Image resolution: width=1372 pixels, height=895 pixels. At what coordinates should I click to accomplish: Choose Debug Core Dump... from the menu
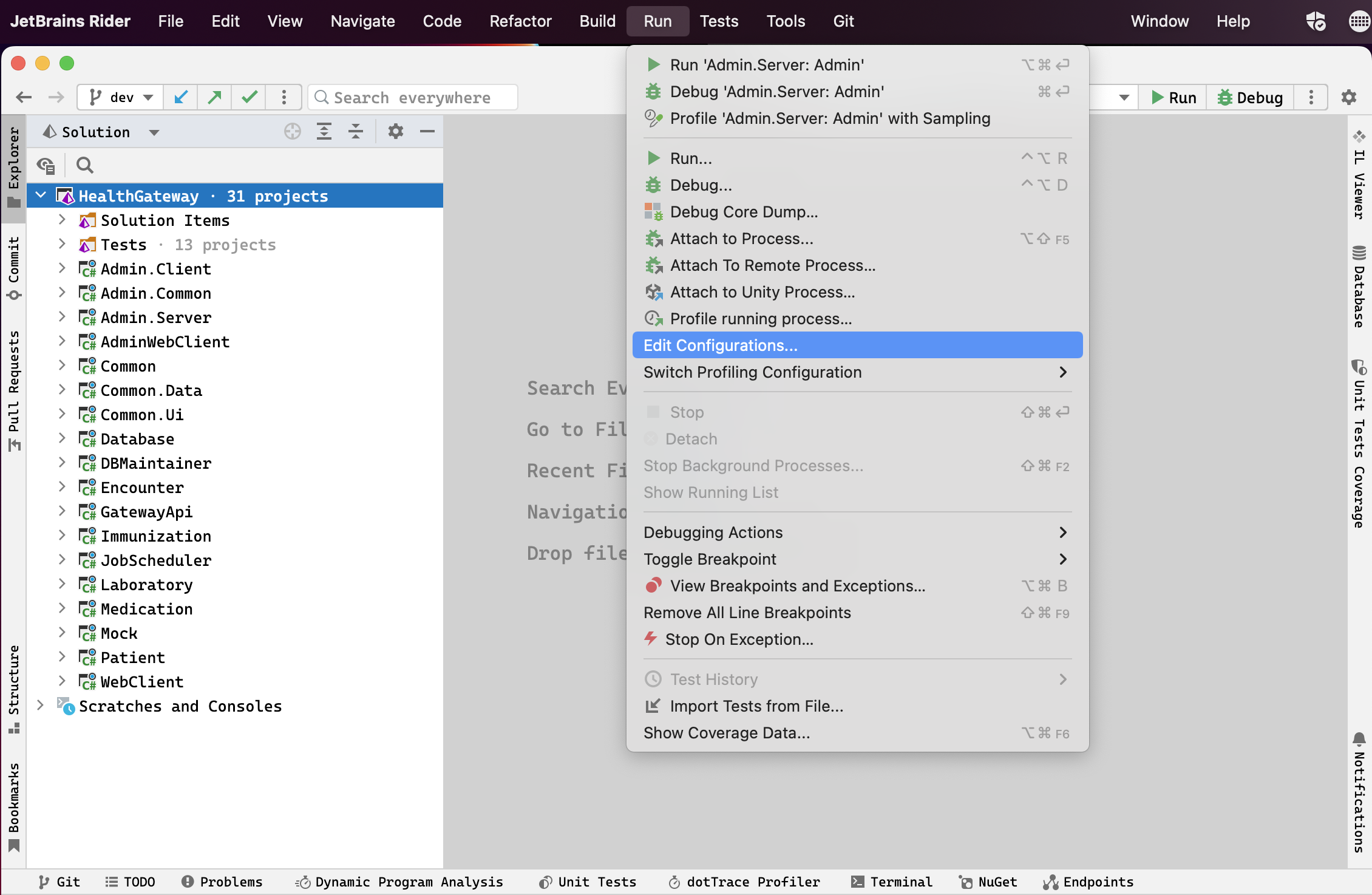coord(857,212)
